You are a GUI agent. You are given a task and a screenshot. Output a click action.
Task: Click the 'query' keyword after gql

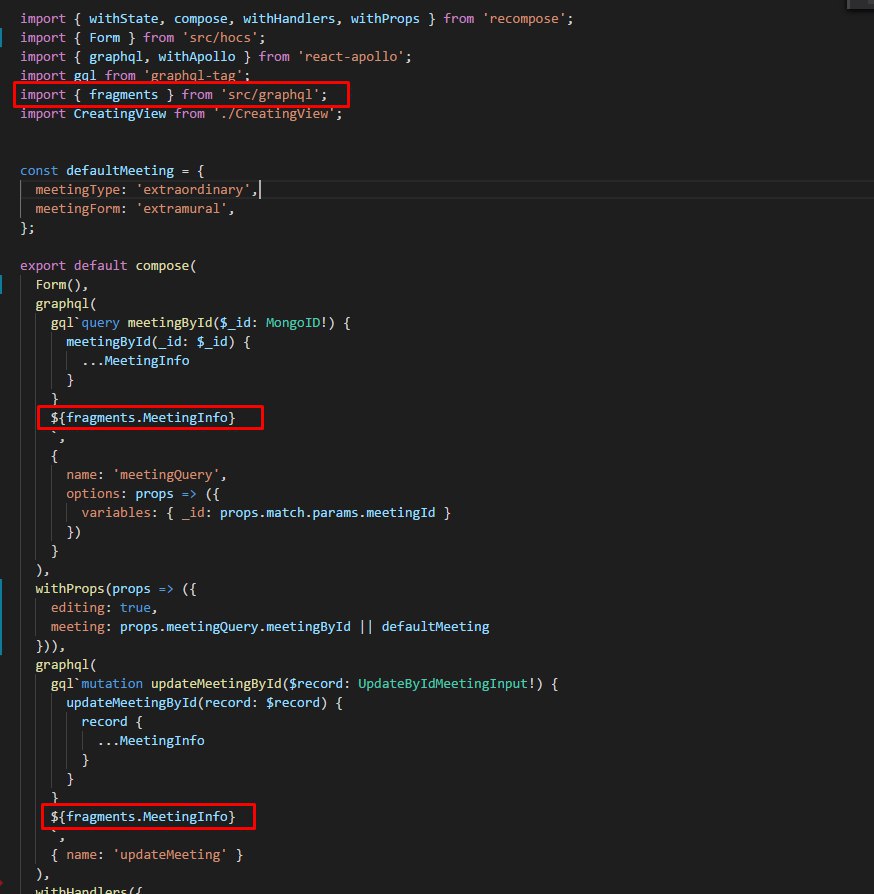pyautogui.click(x=100, y=323)
